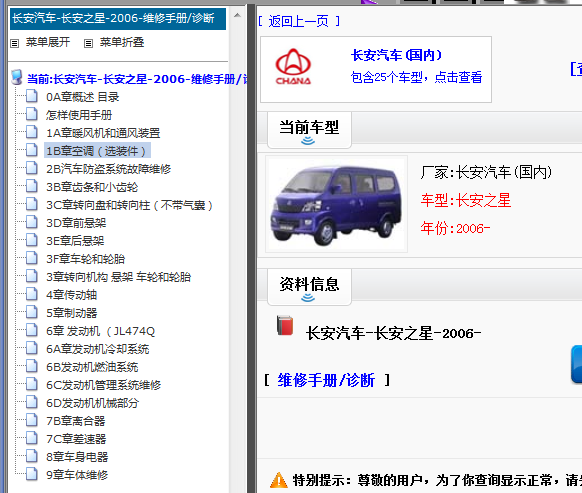Click page icon for 5章制动器
The height and width of the screenshot is (493, 582).
pyautogui.click(x=32, y=312)
